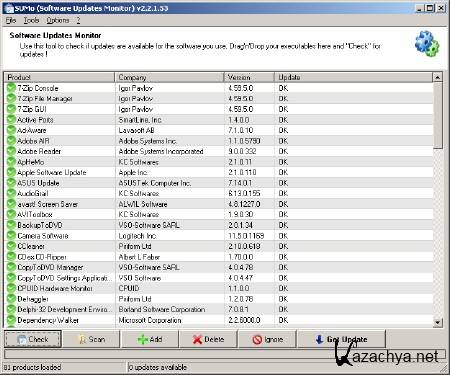Click the 'products loaded' status bar text
The height and width of the screenshot is (375, 450).
[32, 367]
